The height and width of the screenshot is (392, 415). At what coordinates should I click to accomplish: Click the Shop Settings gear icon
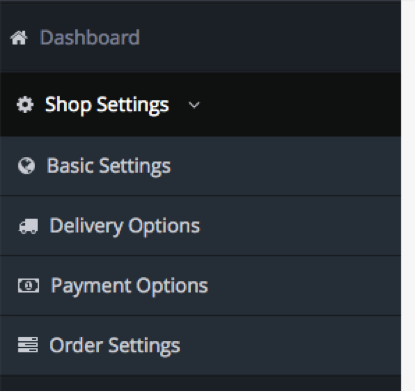pos(25,105)
